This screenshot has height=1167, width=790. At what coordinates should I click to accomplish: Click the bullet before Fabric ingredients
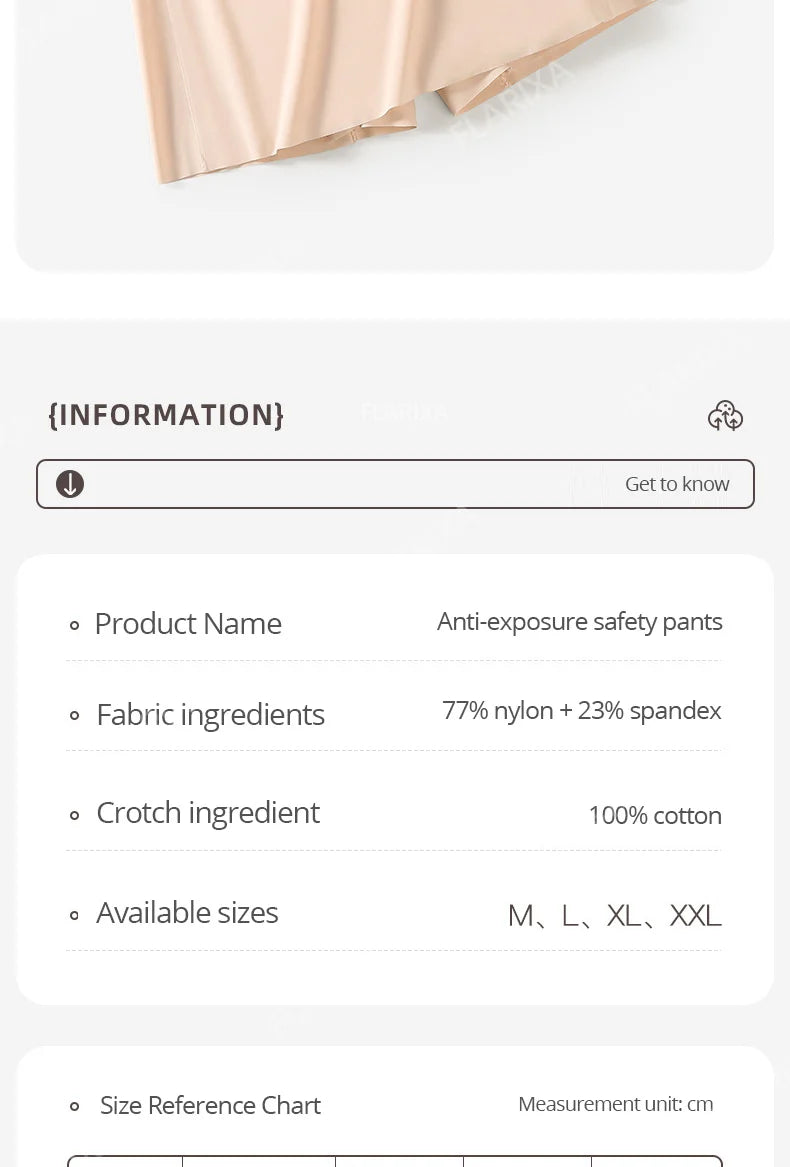tap(74, 716)
